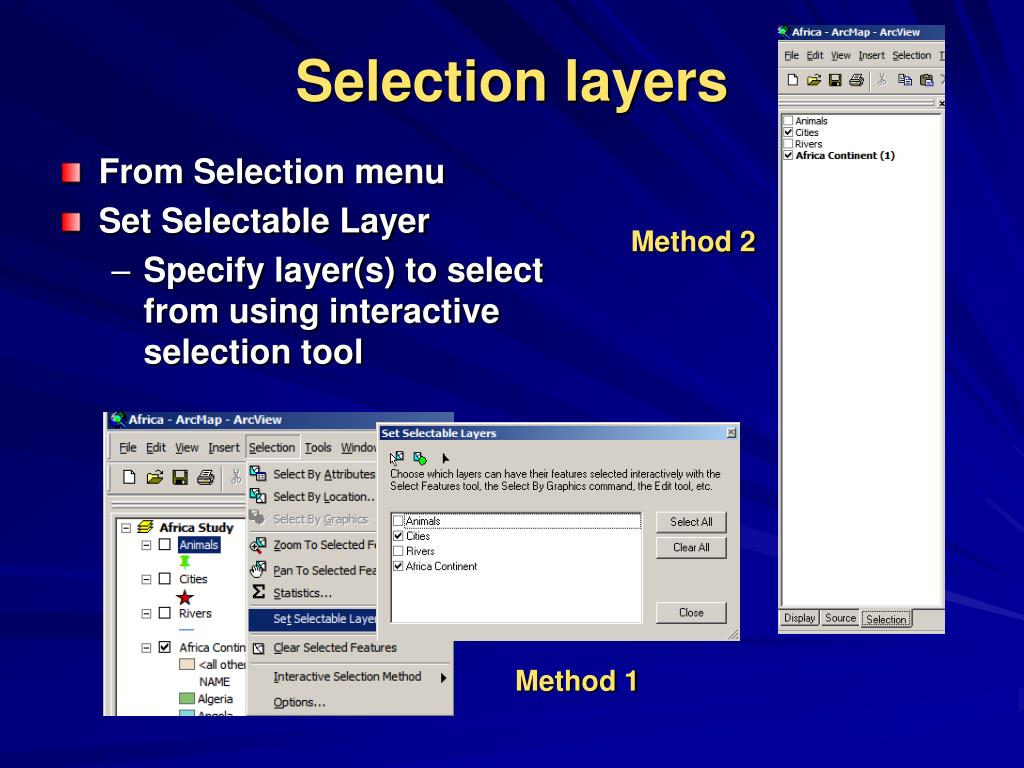This screenshot has height=768, width=1024.
Task: Uncheck Africa Continent (1) in right window list
Action: pos(788,155)
